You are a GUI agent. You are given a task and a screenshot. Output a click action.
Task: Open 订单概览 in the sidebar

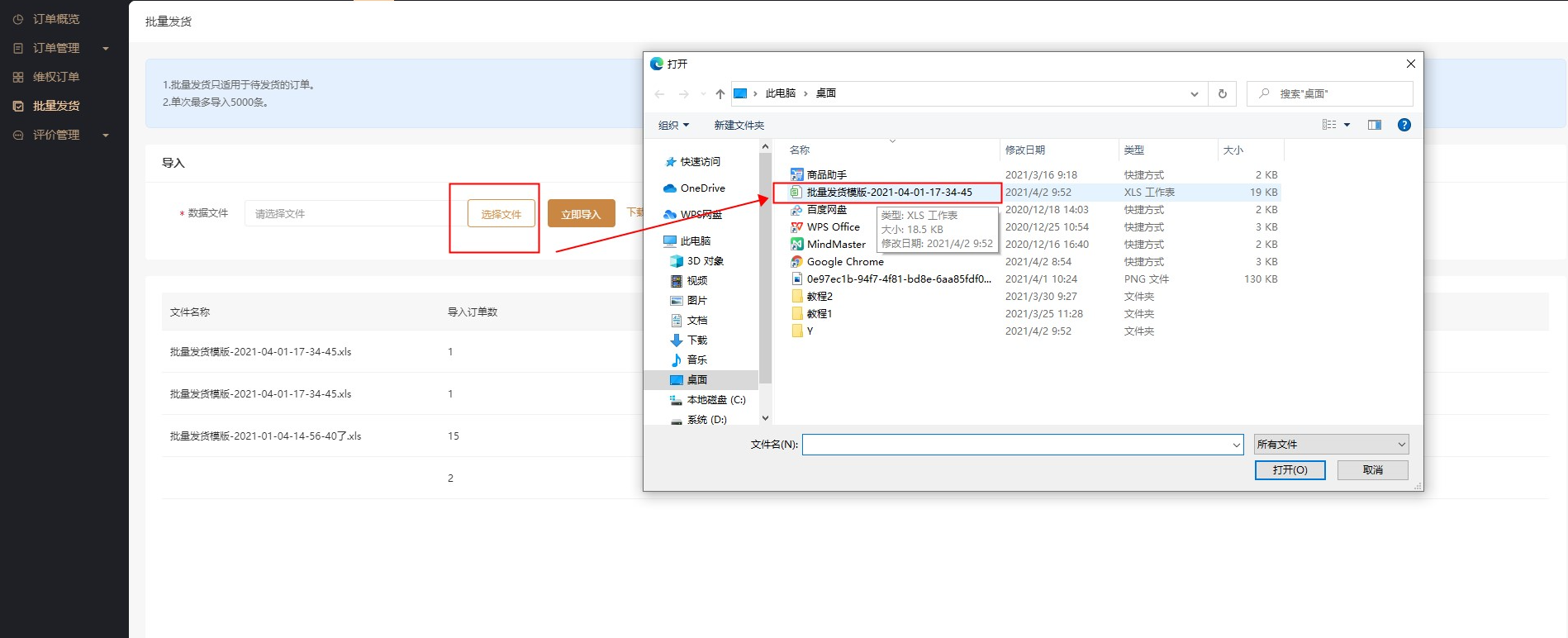coord(56,19)
